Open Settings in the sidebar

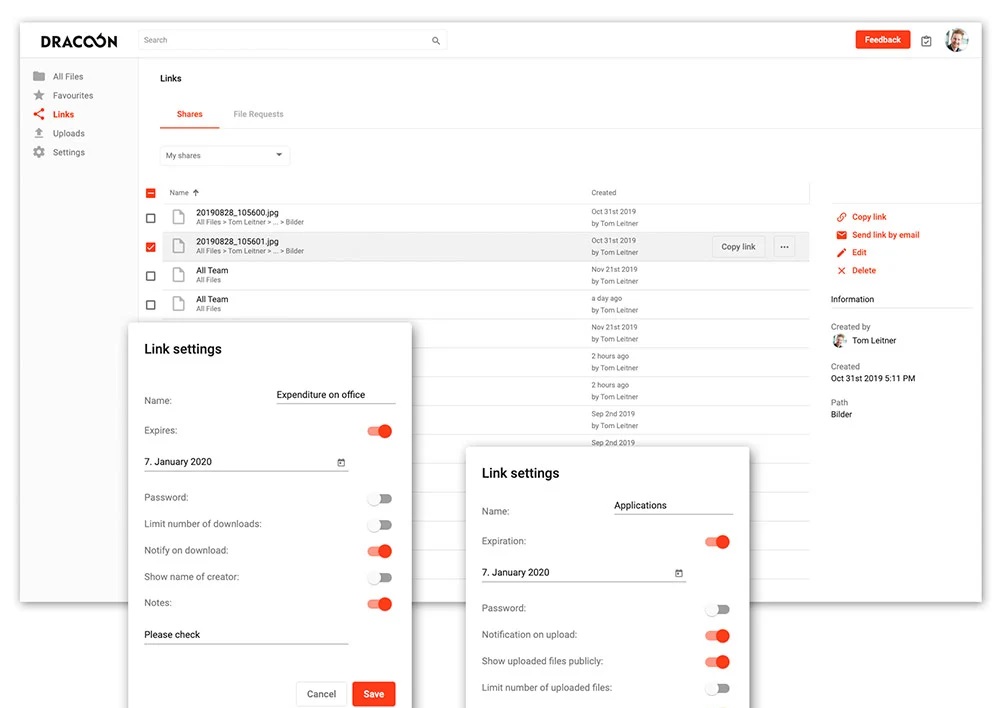coord(68,153)
